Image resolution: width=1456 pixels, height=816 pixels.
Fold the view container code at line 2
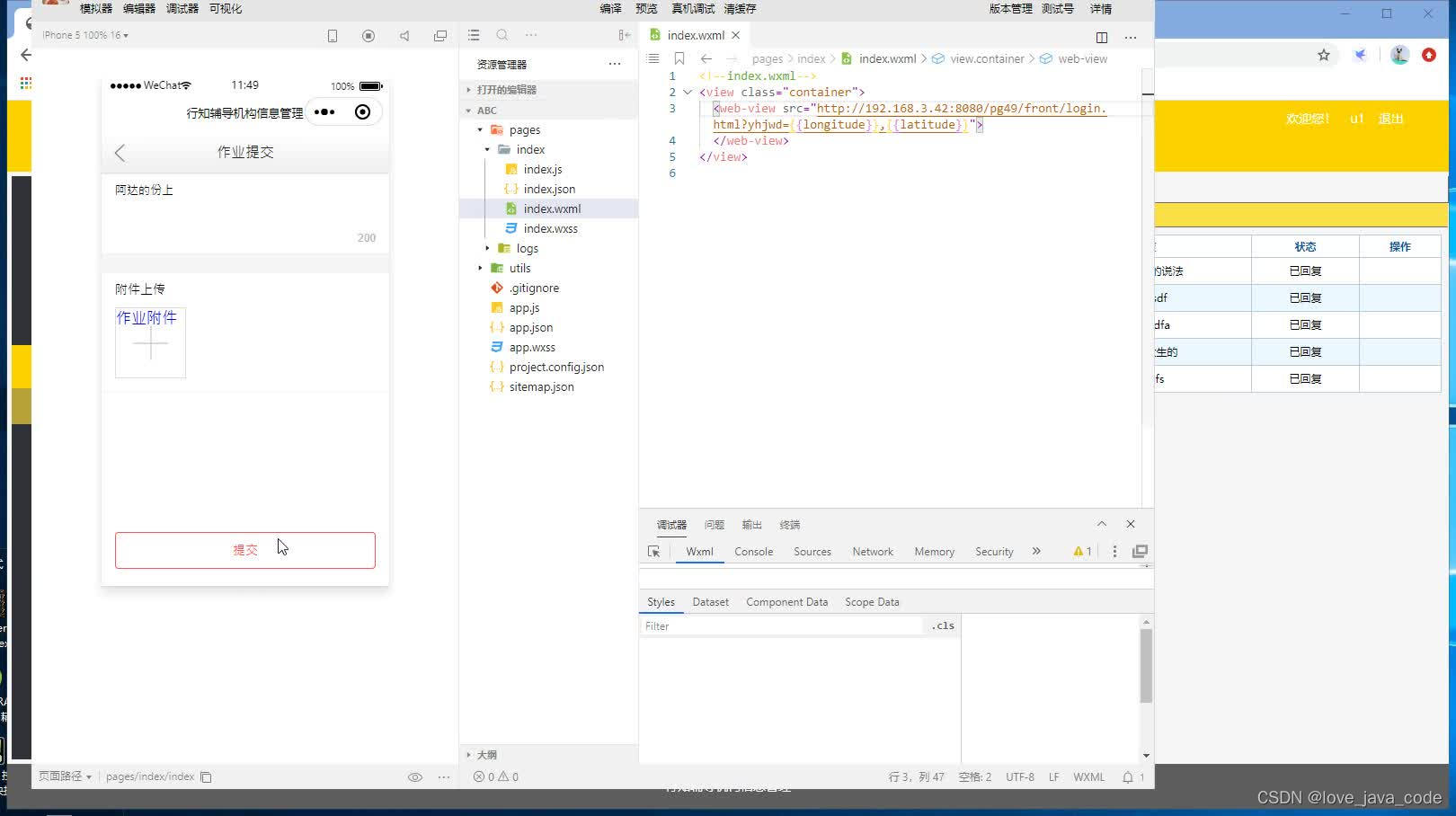click(x=688, y=93)
